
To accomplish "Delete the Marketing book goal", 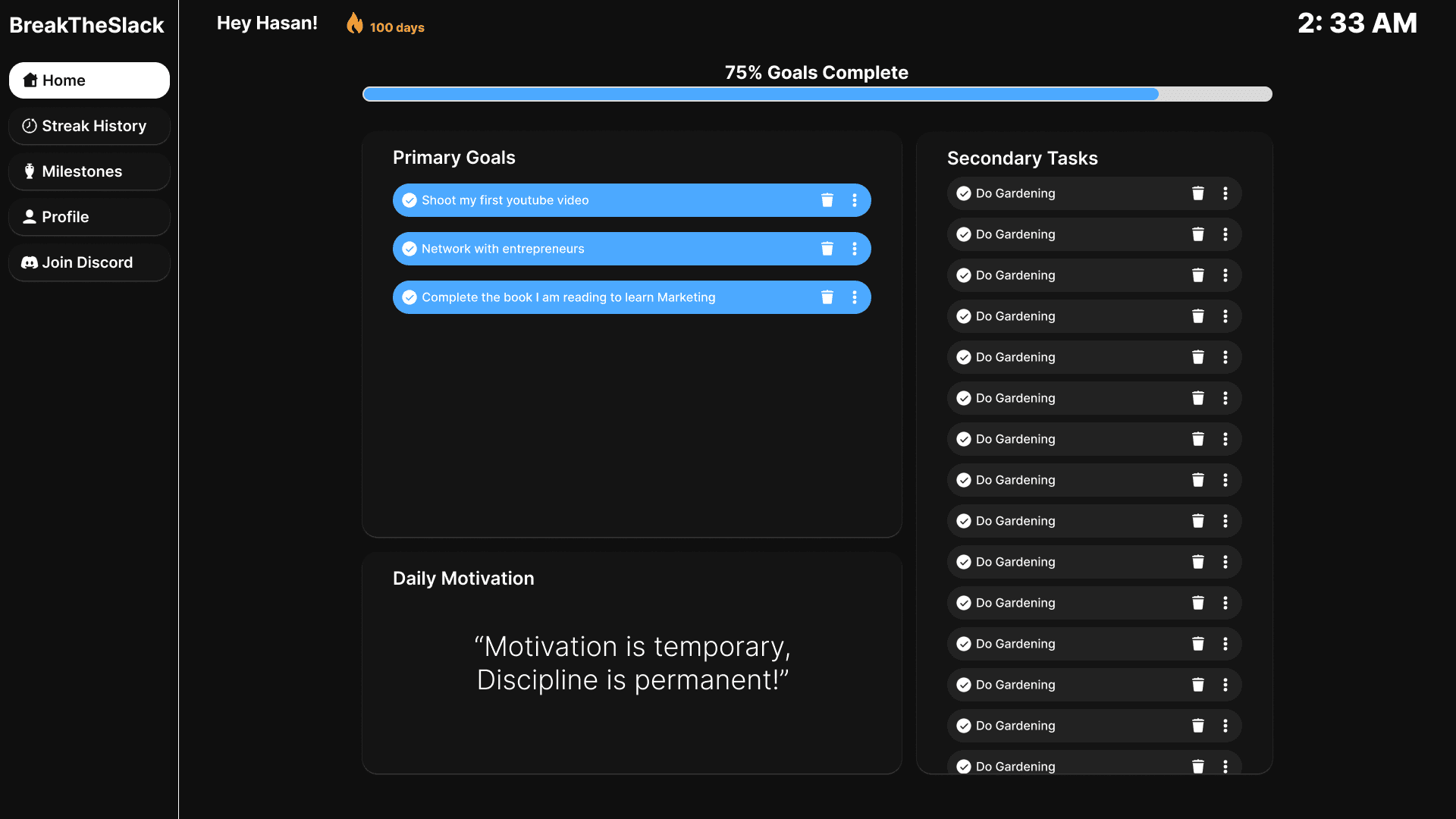I will coord(827,297).
